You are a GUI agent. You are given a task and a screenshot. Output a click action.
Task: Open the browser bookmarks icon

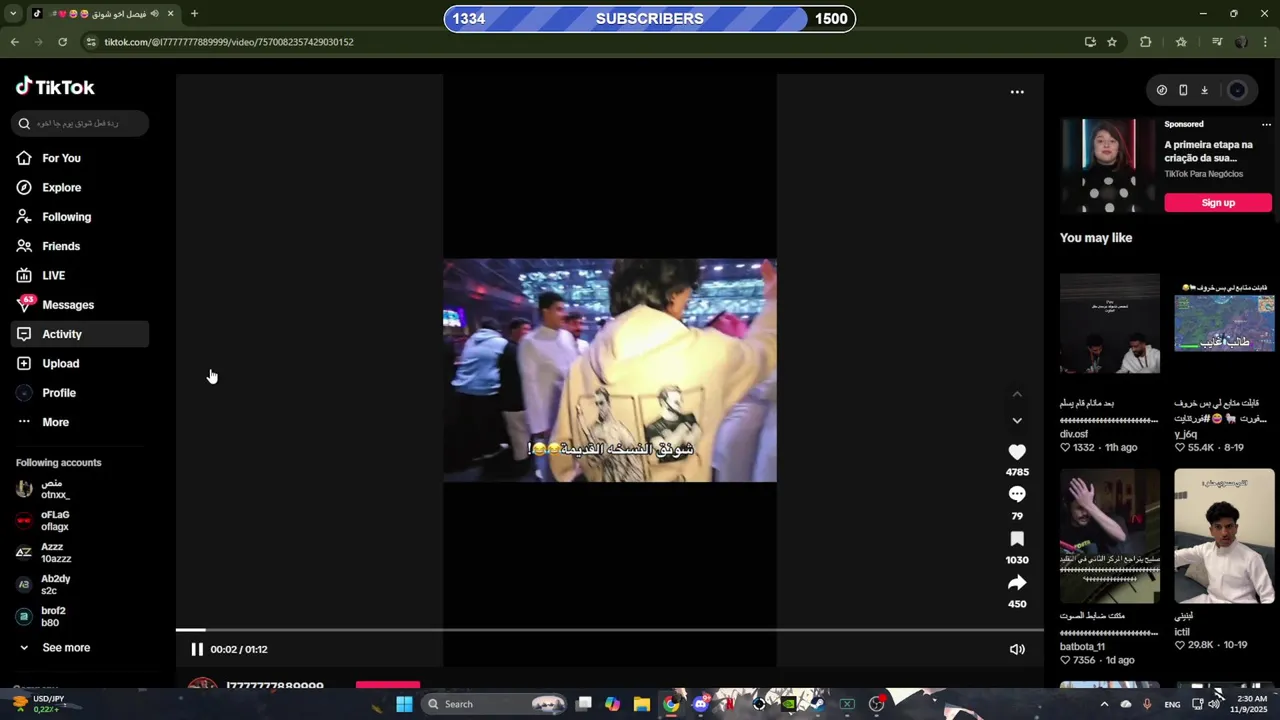[1181, 42]
